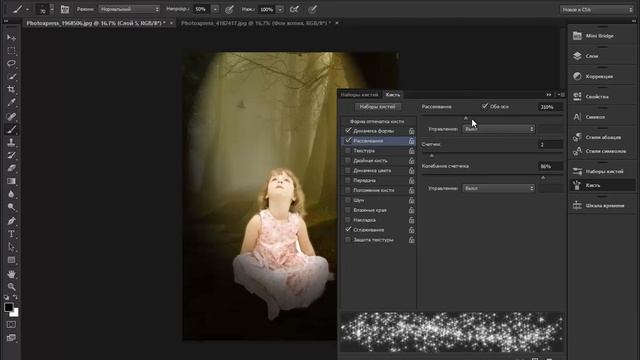Open blend mode Нормальный dropdown
The image size is (640, 360).
point(129,9)
